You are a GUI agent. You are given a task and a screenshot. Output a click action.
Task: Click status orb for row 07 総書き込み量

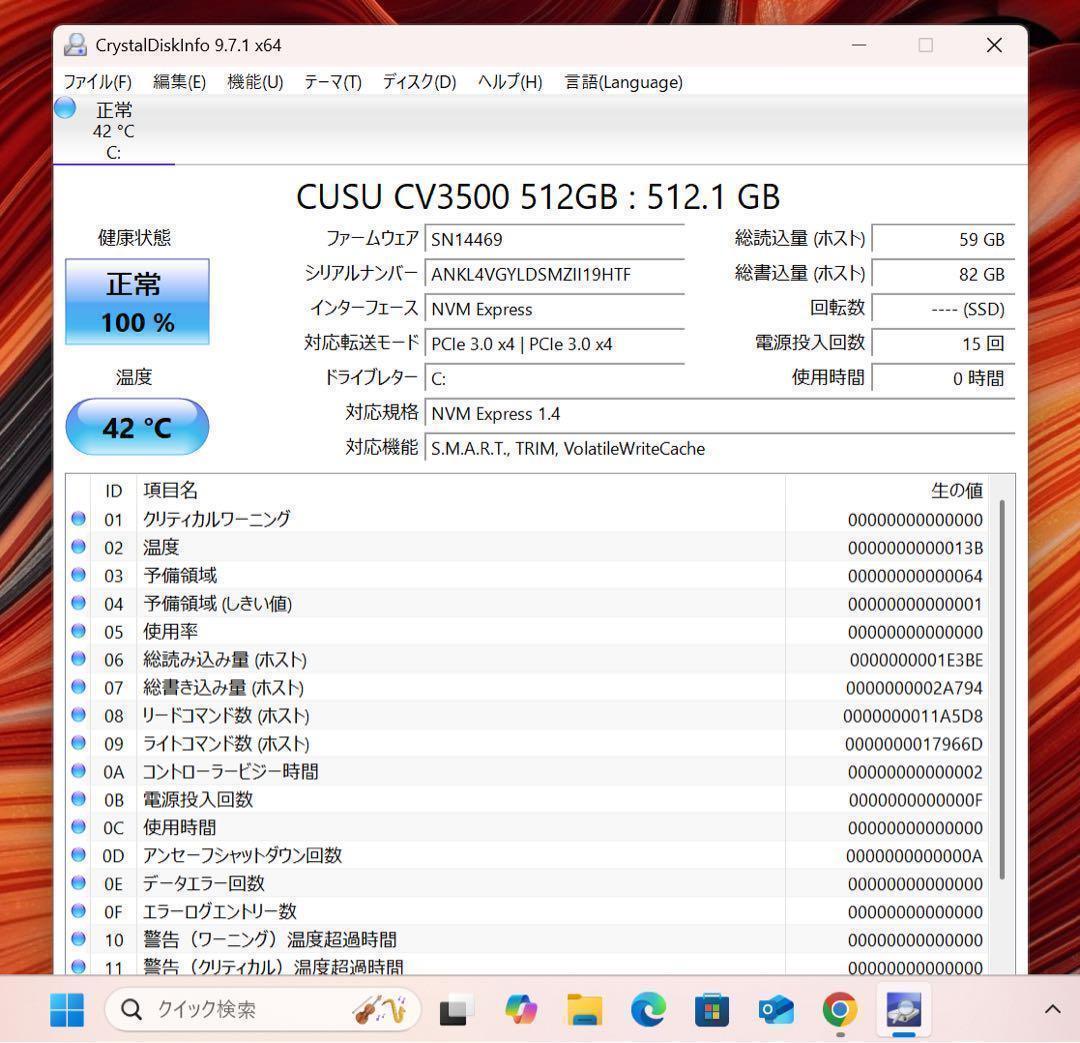(x=79, y=687)
